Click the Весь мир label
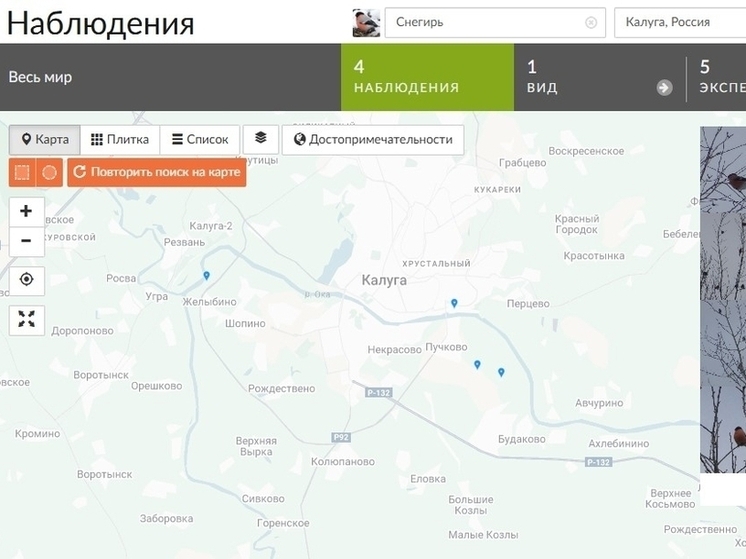The height and width of the screenshot is (559, 746). 40,77
